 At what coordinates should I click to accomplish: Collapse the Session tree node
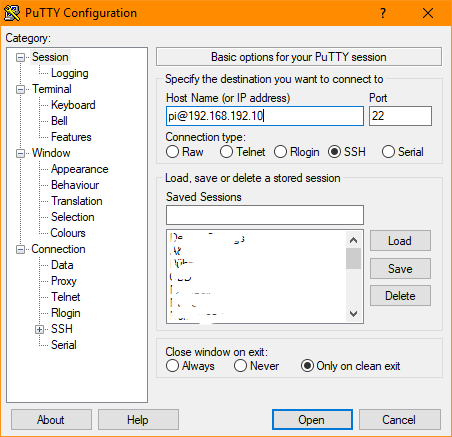tap(20, 57)
